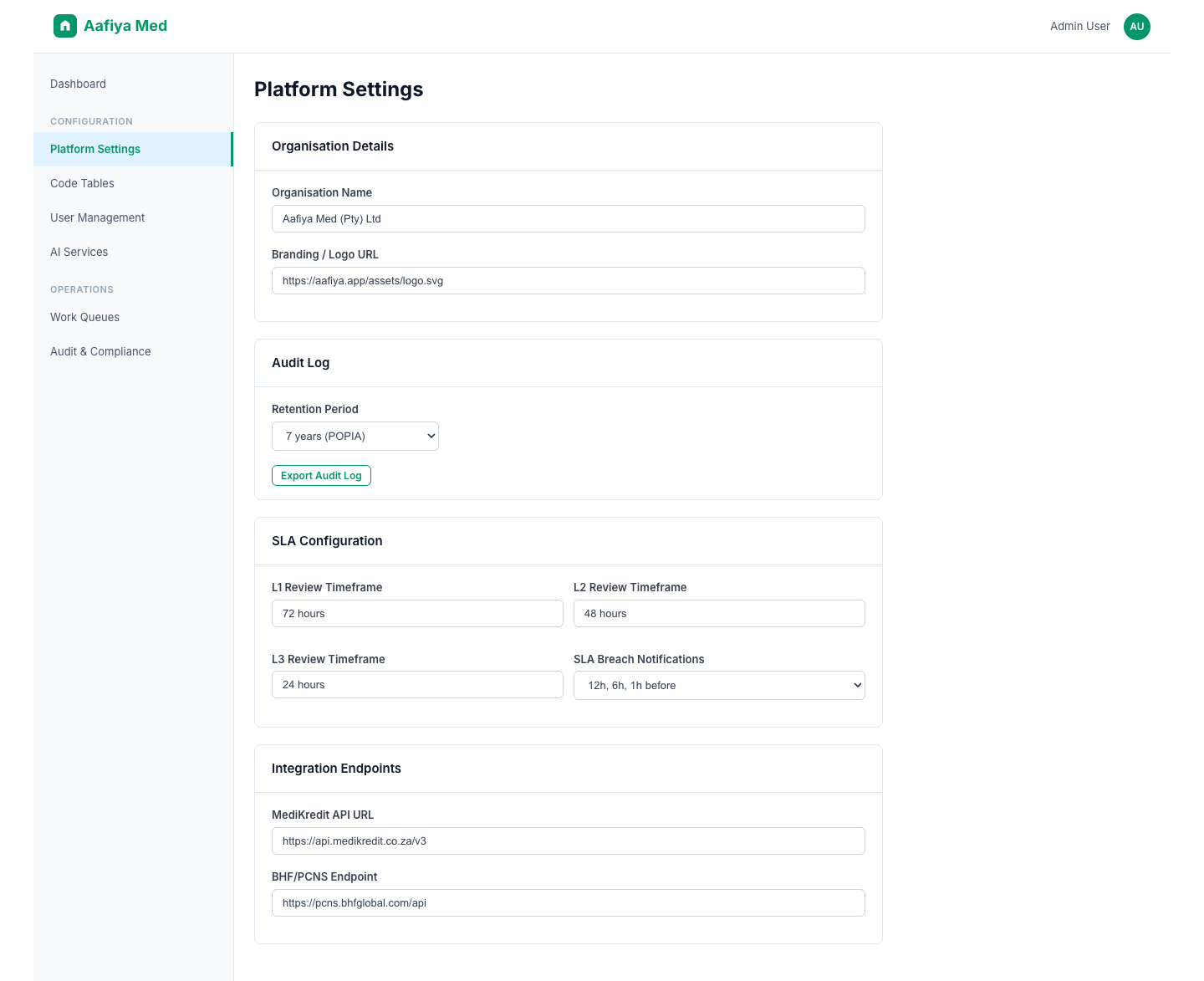Viewport: 1204px width, 981px height.
Task: Click the L2 Review Timeframe label
Action: [x=630, y=587]
